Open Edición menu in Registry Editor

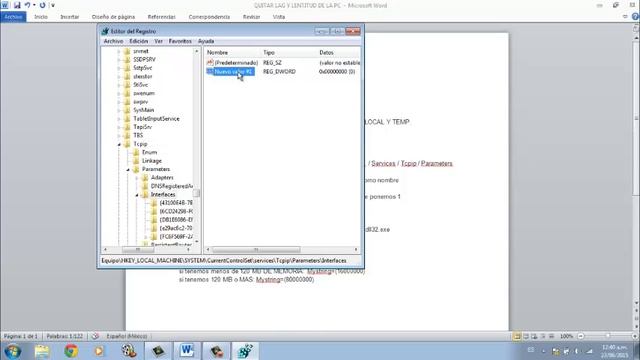(x=139, y=41)
